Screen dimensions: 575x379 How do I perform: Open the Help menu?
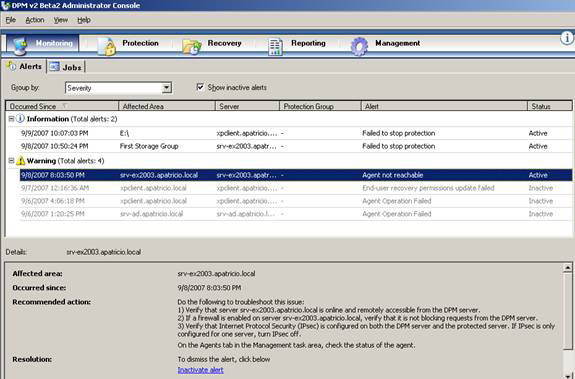click(x=84, y=20)
